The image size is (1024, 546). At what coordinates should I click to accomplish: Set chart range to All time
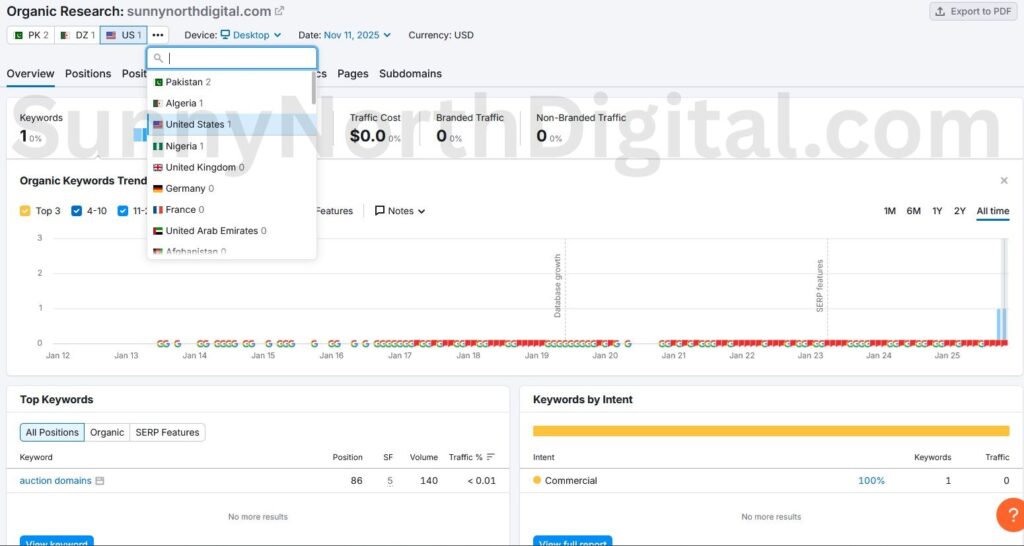993,211
